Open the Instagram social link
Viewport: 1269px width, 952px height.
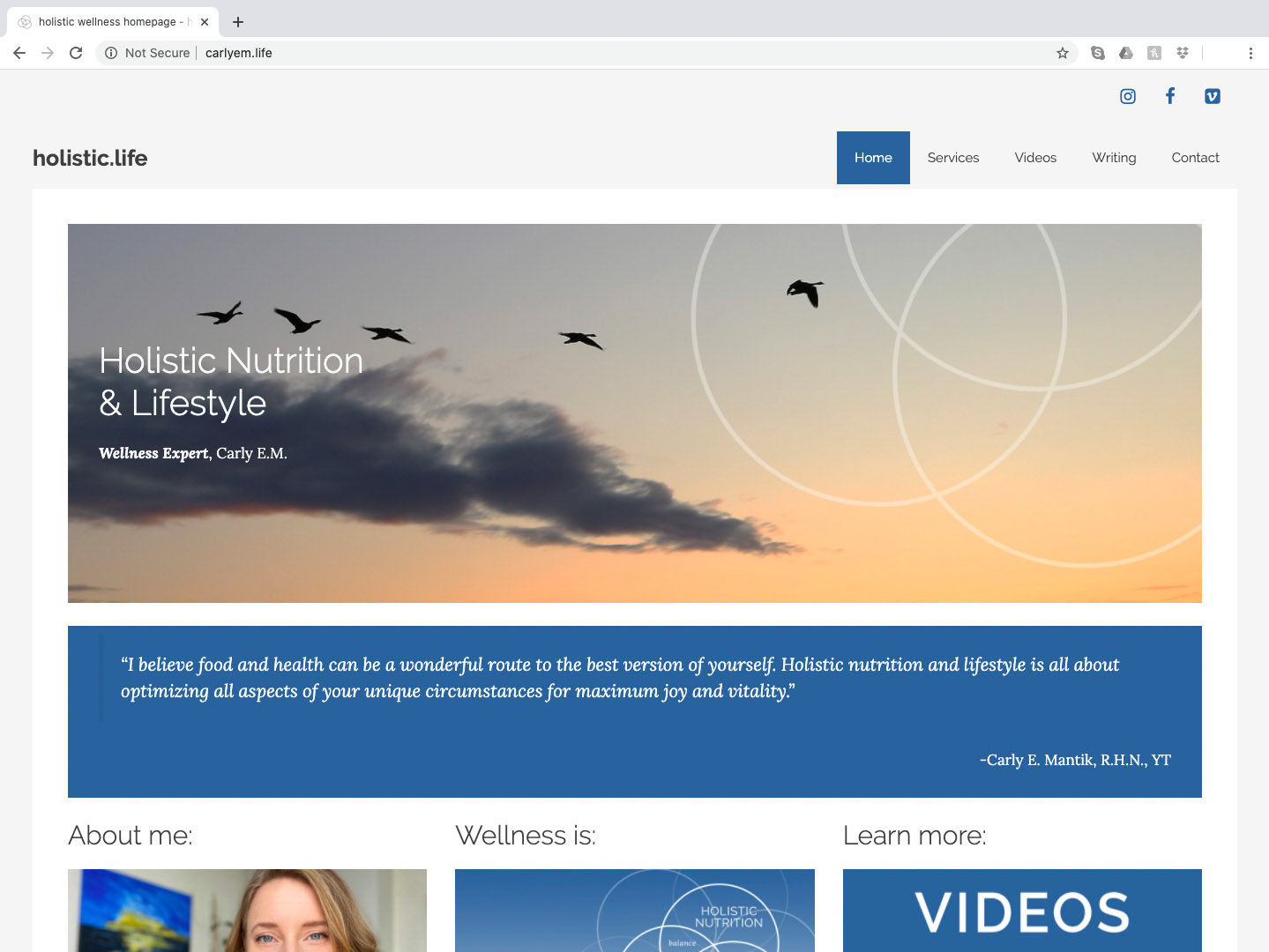point(1128,96)
